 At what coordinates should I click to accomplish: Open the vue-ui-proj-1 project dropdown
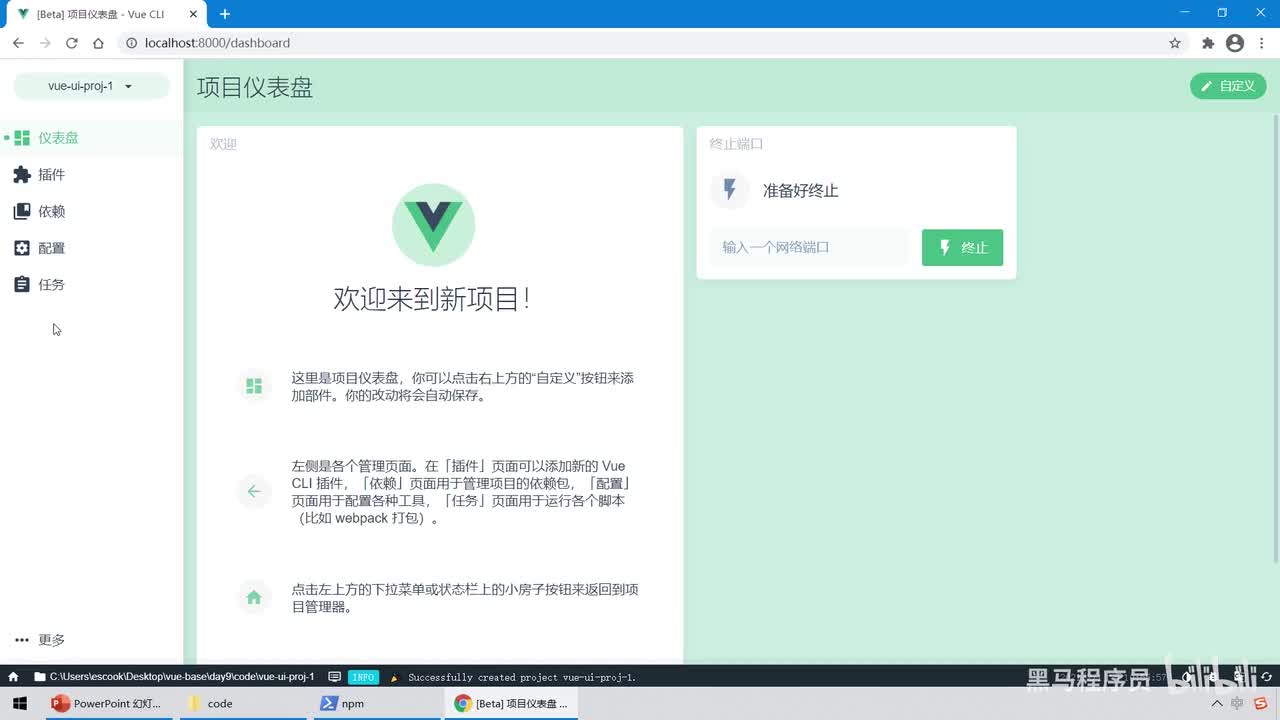pos(91,86)
